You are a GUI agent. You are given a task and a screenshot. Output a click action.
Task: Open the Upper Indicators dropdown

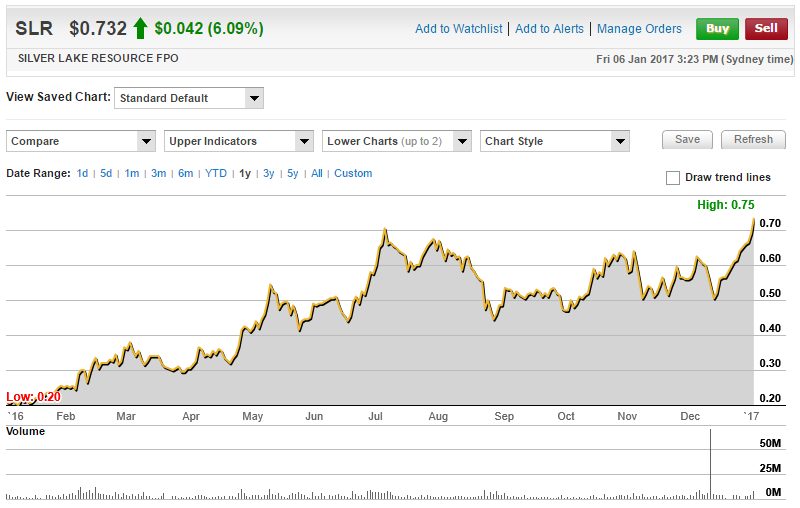pos(239,141)
